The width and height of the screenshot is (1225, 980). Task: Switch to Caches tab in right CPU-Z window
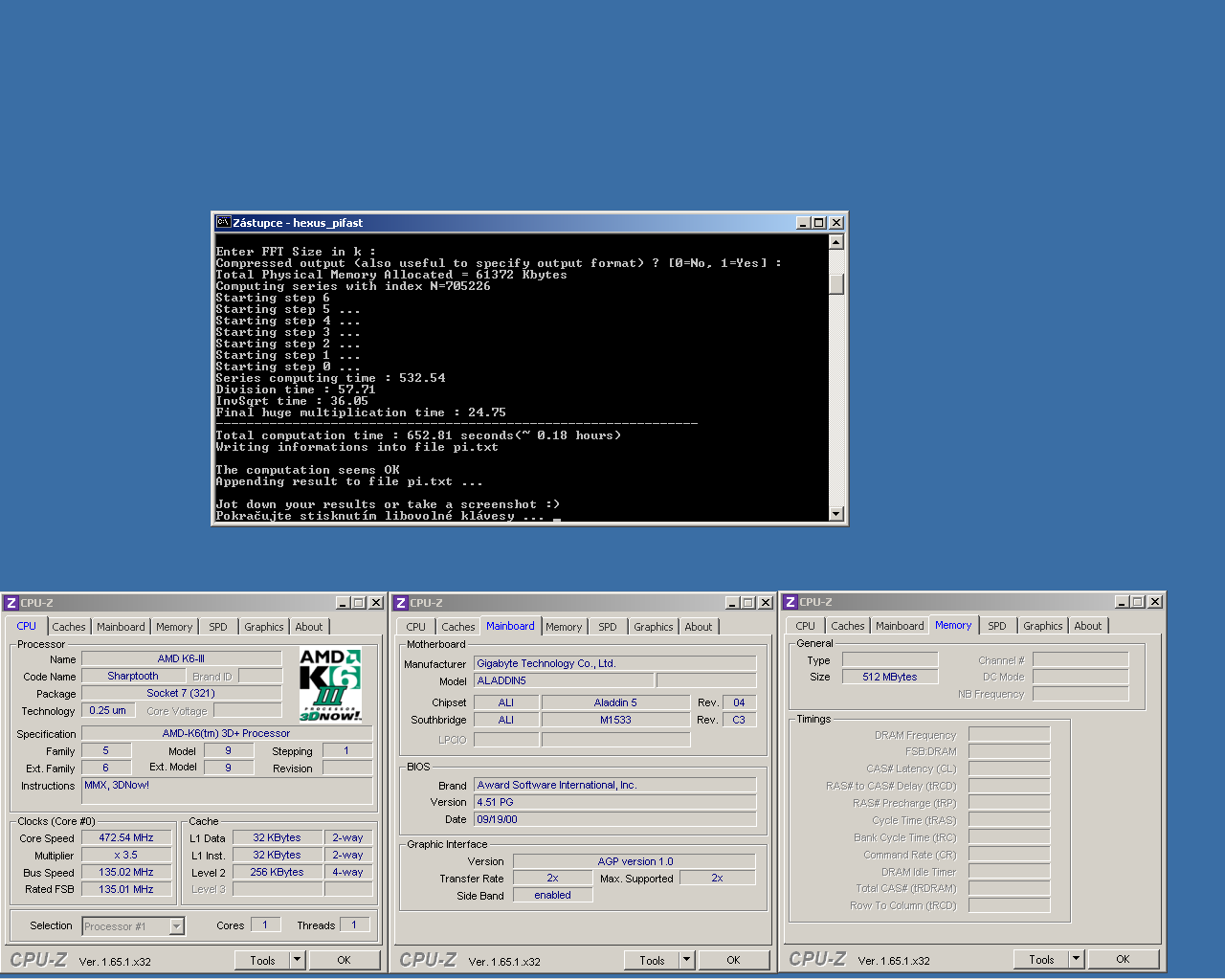[x=848, y=626]
